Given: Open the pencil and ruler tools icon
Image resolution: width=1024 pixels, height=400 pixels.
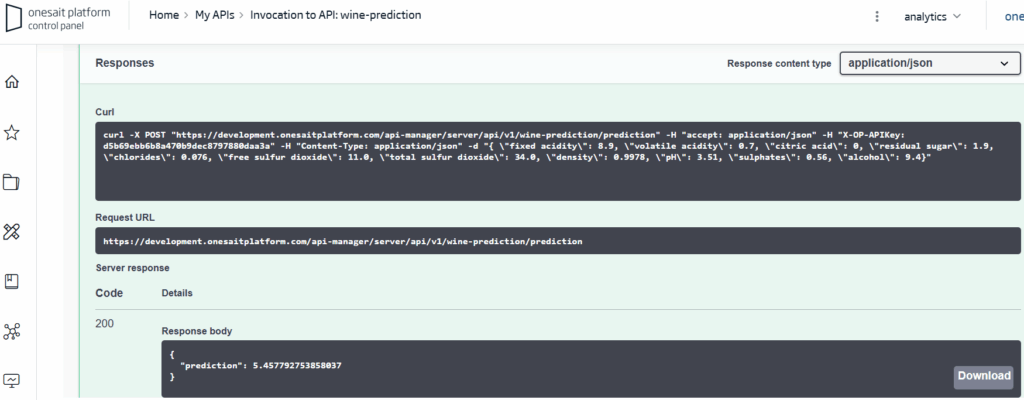Looking at the screenshot, I should (x=12, y=232).
